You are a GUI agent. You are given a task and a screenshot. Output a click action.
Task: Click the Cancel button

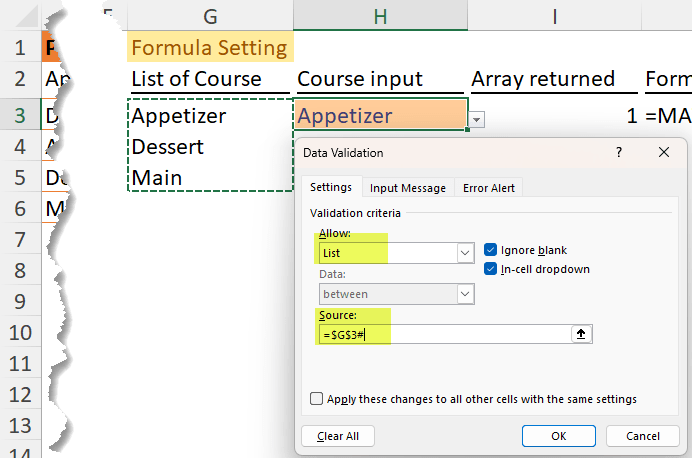tap(643, 436)
